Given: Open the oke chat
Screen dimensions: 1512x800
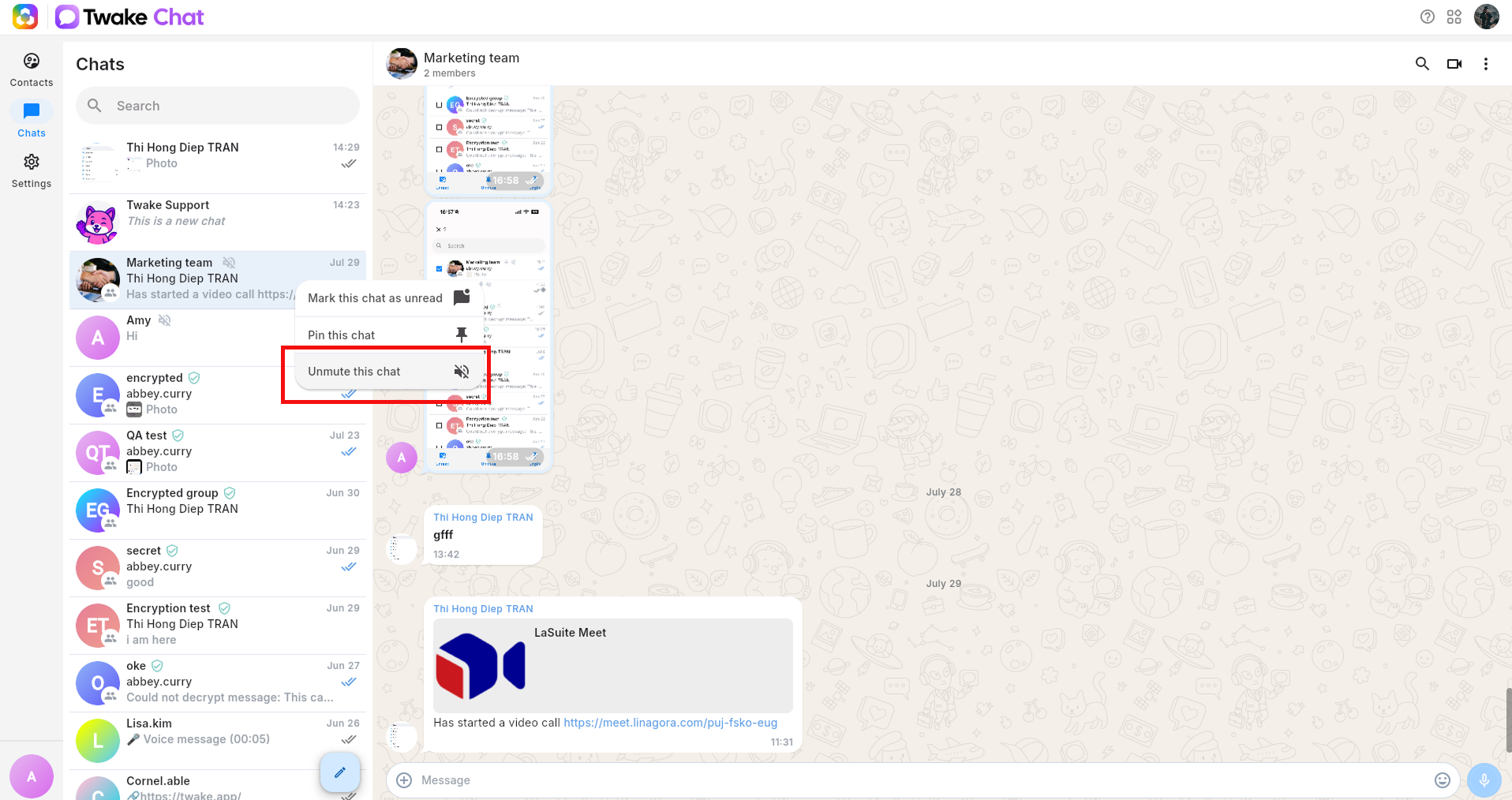Looking at the screenshot, I should tap(218, 683).
